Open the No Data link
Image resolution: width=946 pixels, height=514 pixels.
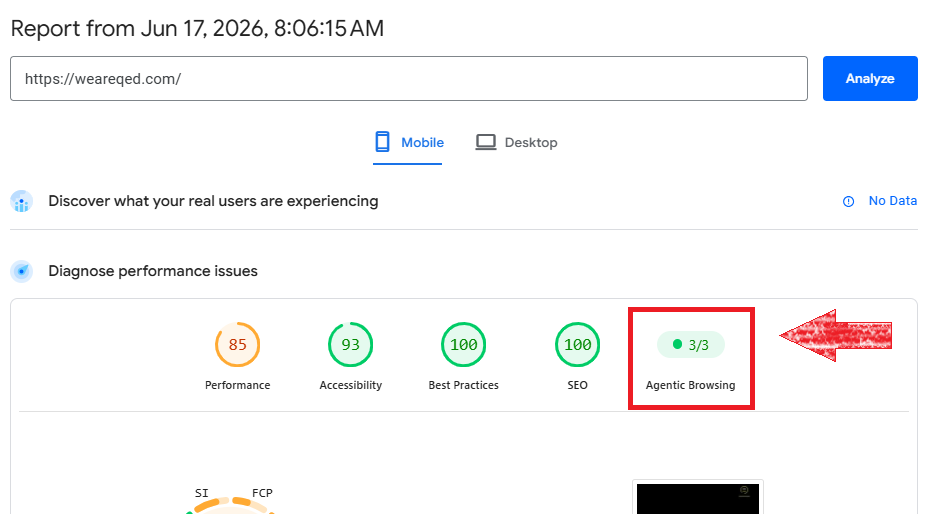892,201
